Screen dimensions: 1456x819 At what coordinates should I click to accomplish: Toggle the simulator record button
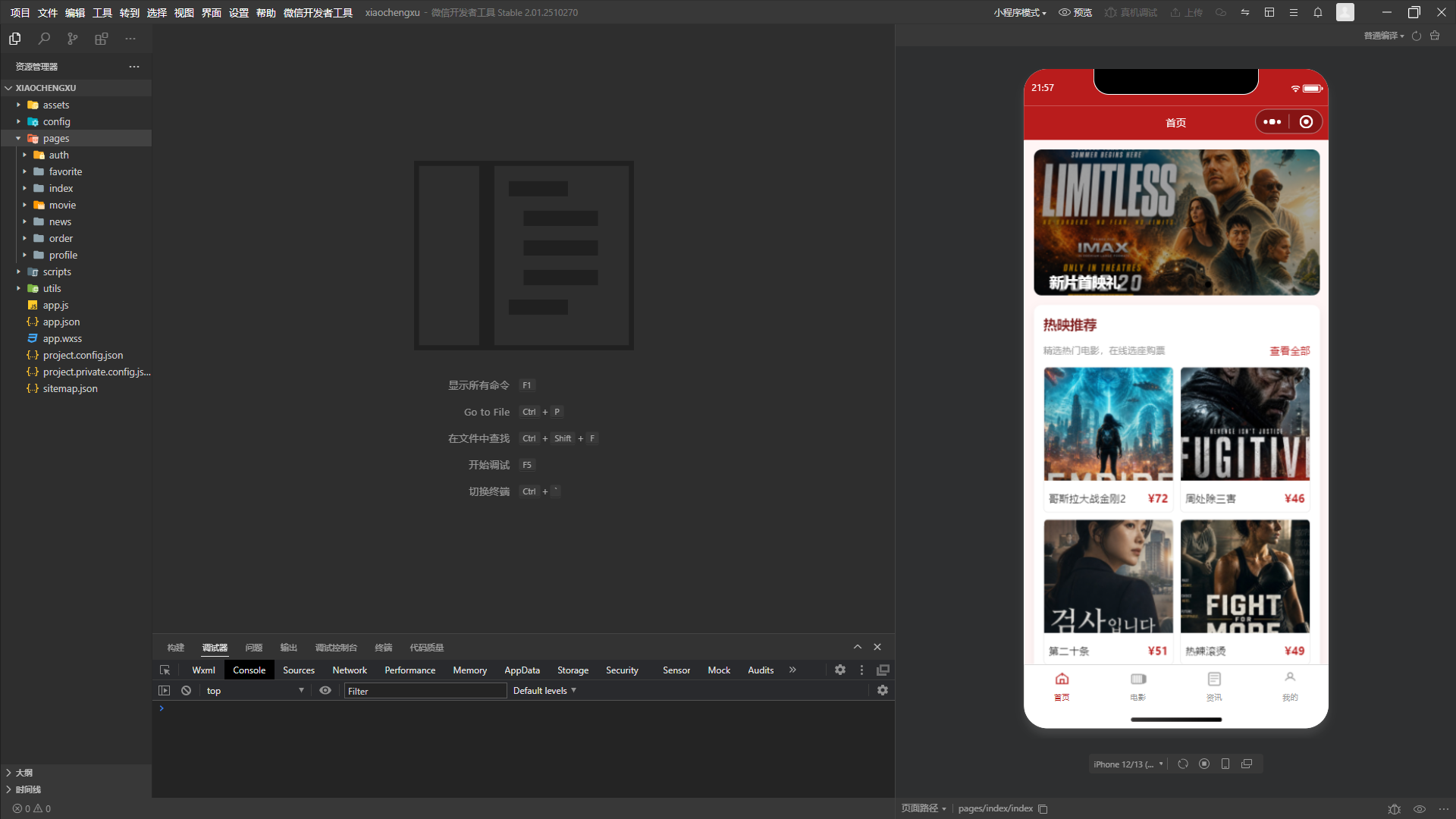tap(1204, 764)
